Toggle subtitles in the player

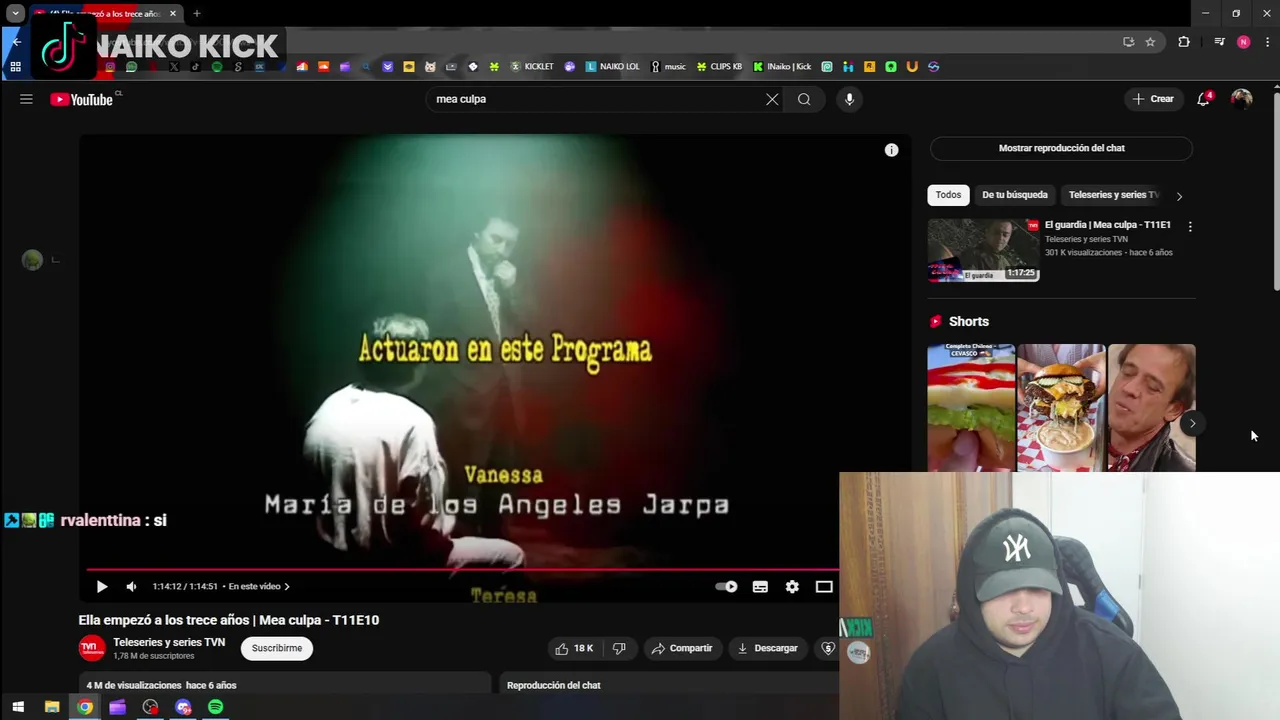760,587
